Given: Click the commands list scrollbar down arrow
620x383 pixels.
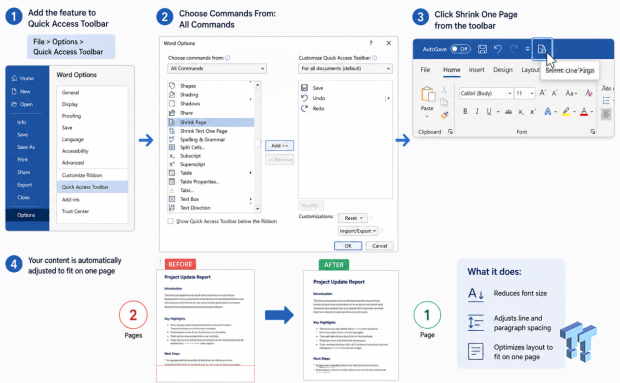Looking at the screenshot, I should [x=257, y=208].
